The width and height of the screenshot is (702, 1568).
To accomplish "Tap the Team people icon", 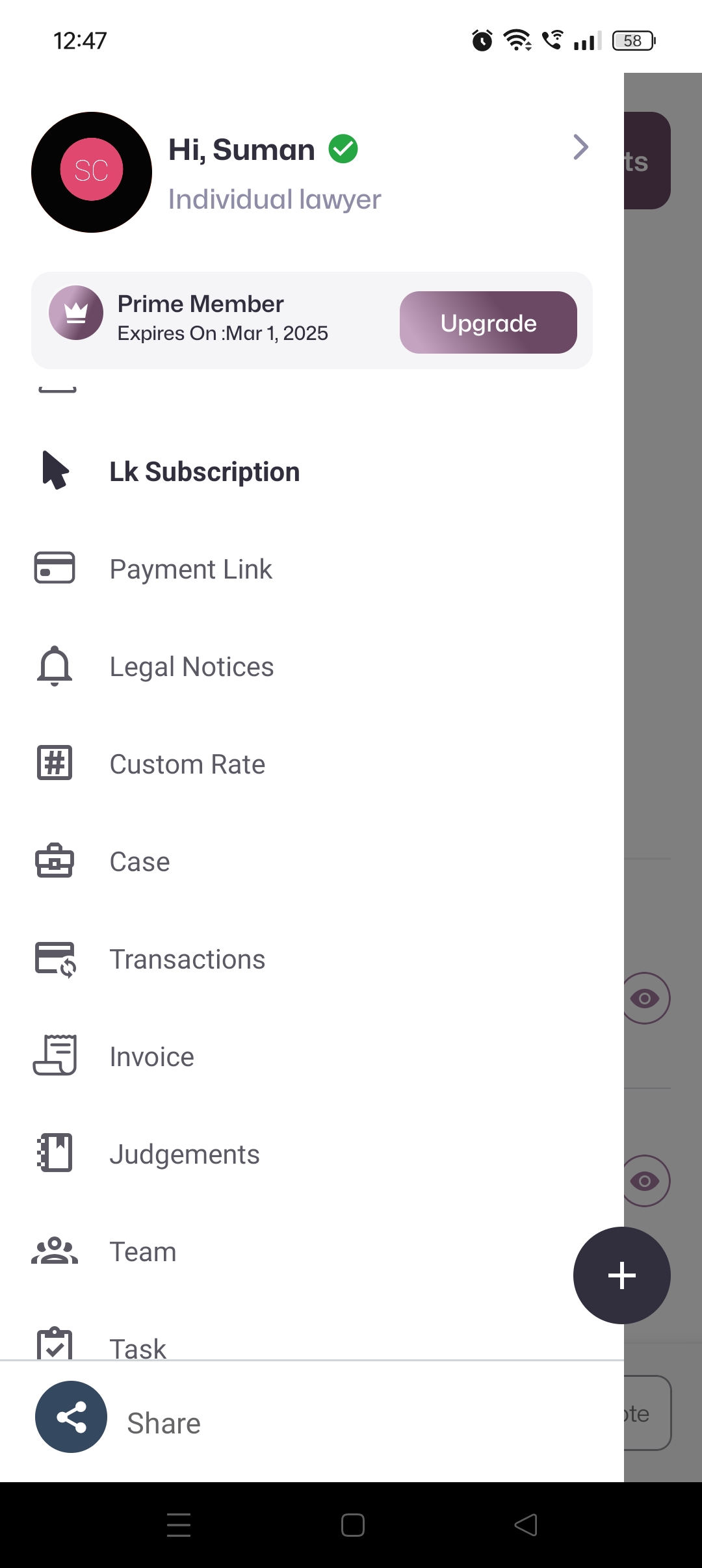I will pyautogui.click(x=55, y=1251).
